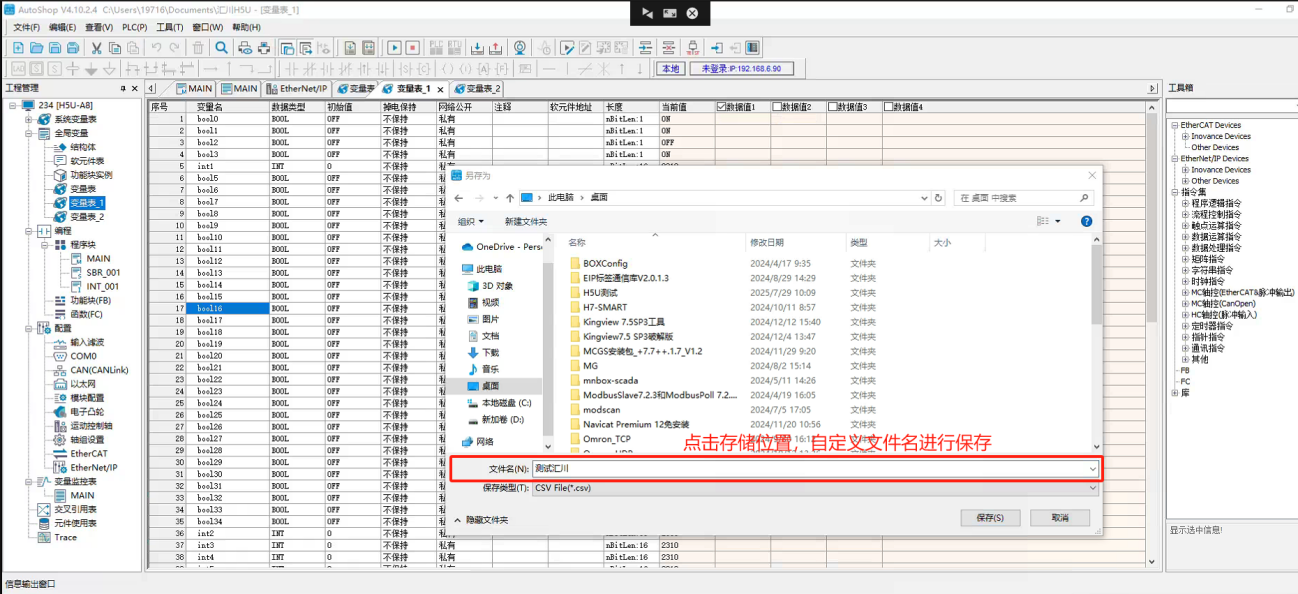Click the magnifier Find icon in toolbar

coord(221,48)
